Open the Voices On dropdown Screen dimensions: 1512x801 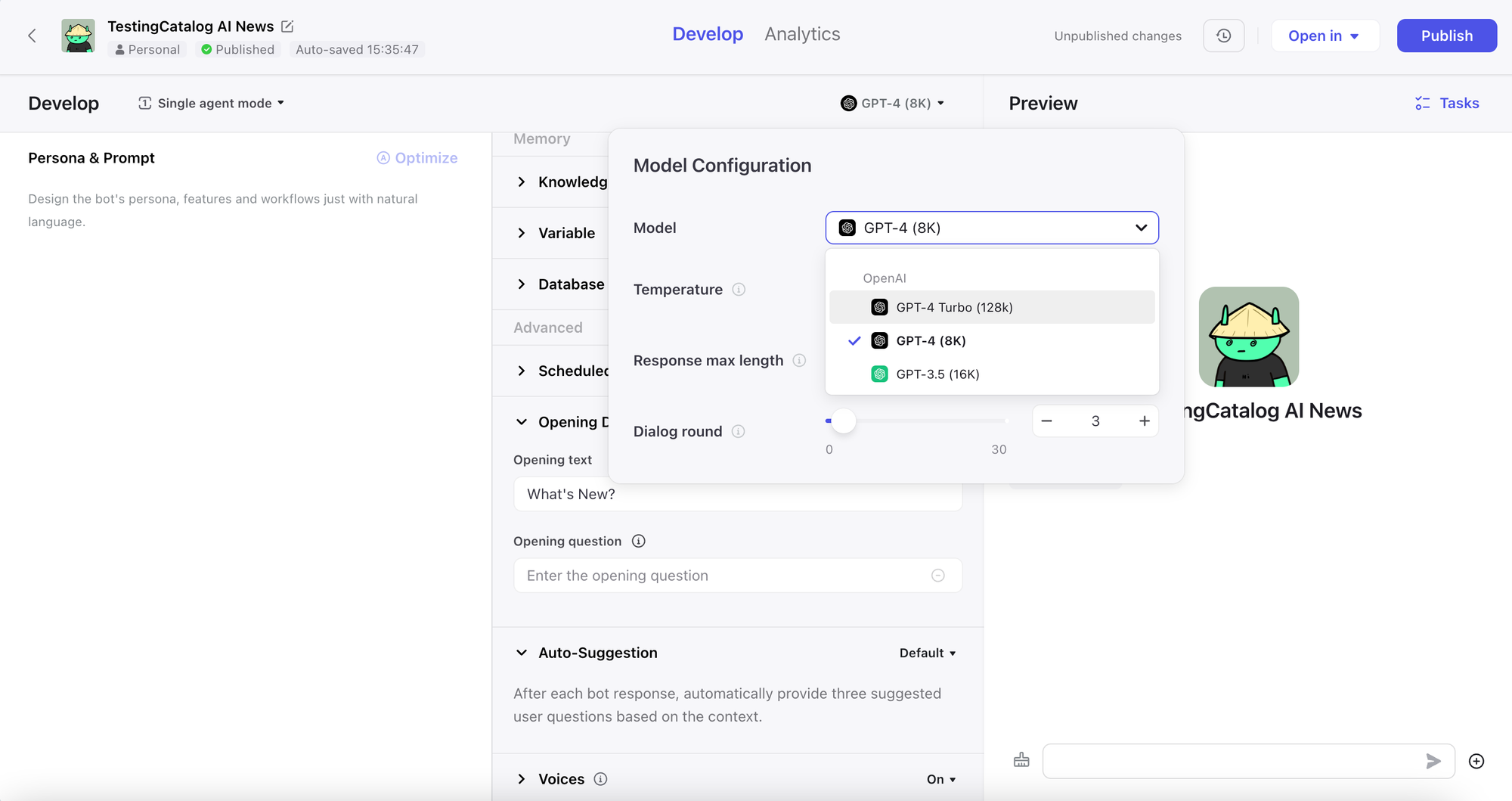click(x=941, y=779)
